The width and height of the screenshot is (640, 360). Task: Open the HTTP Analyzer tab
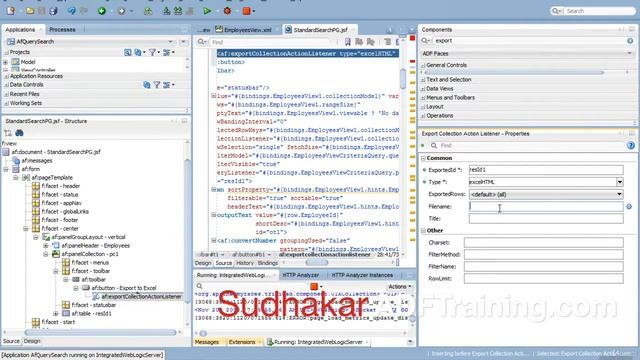coord(301,275)
